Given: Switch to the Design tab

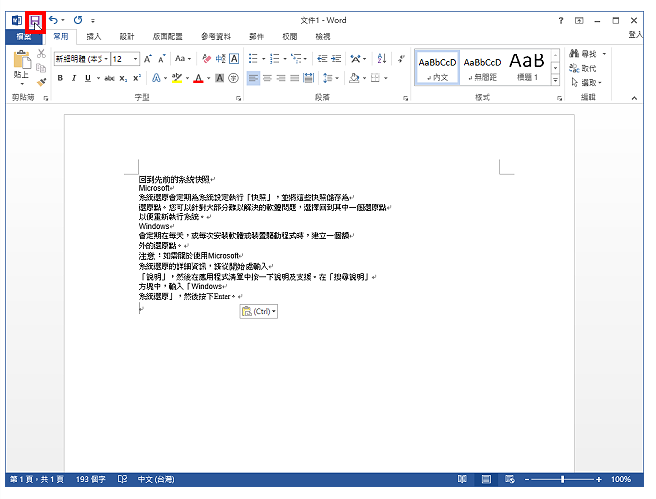Looking at the screenshot, I should (x=127, y=37).
